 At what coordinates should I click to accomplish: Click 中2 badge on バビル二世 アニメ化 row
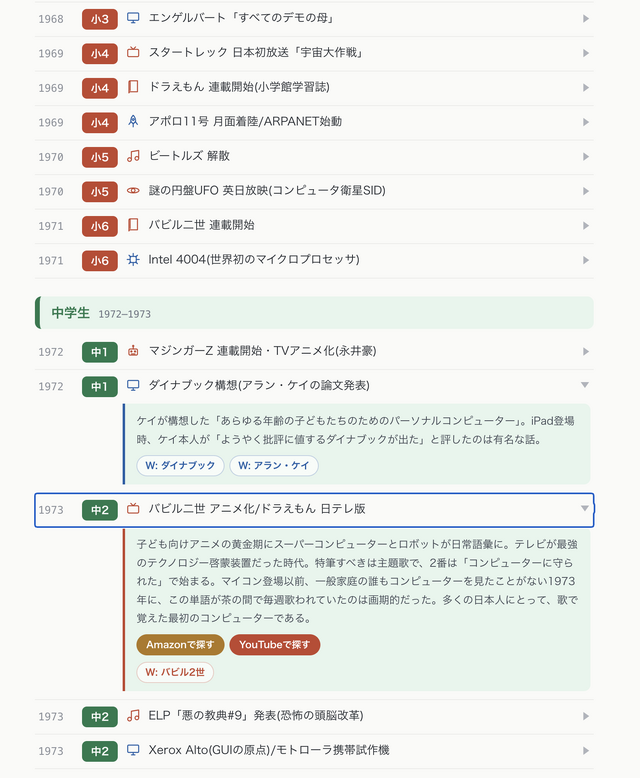coord(100,510)
